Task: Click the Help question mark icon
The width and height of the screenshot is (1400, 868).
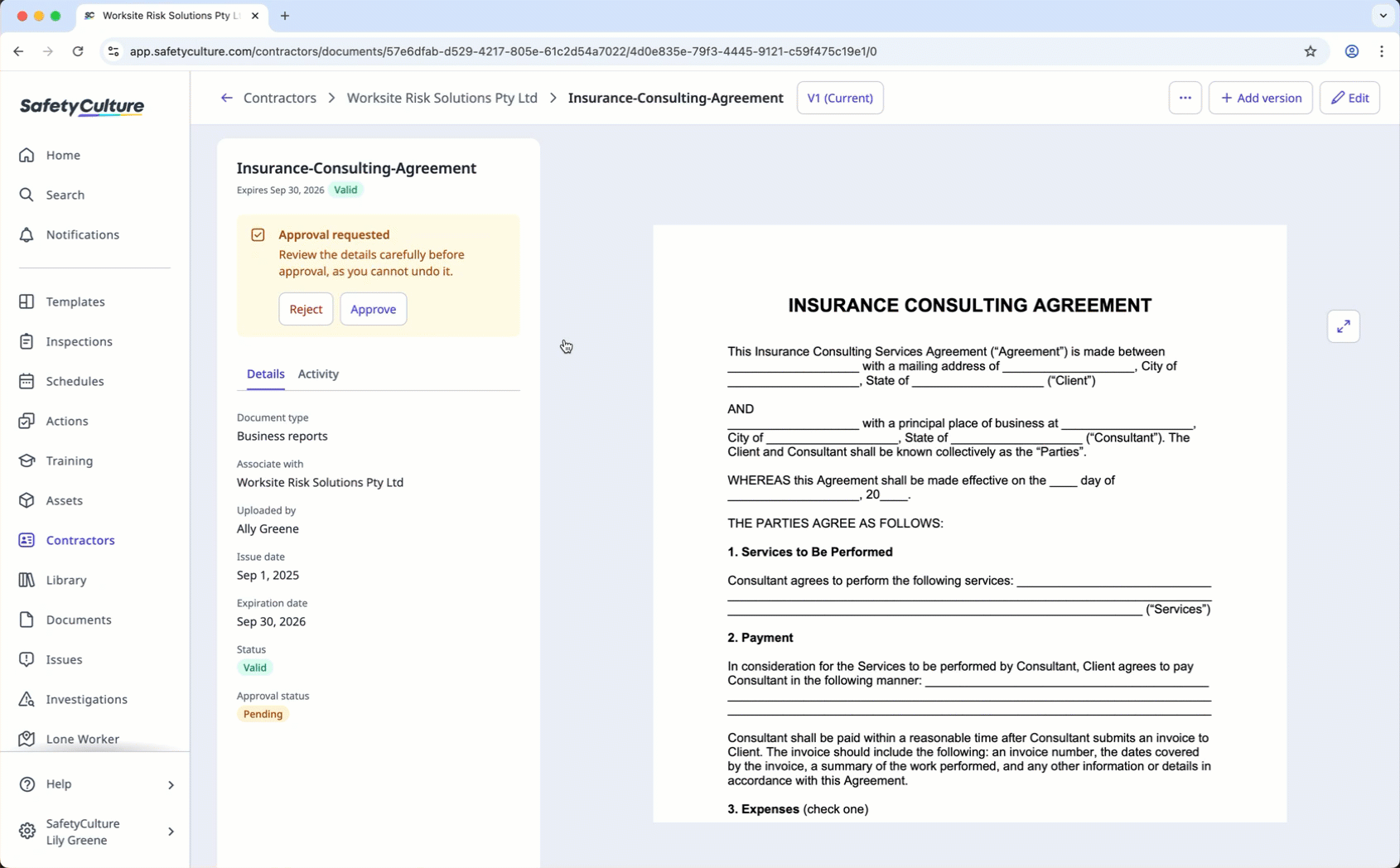Action: click(x=27, y=784)
